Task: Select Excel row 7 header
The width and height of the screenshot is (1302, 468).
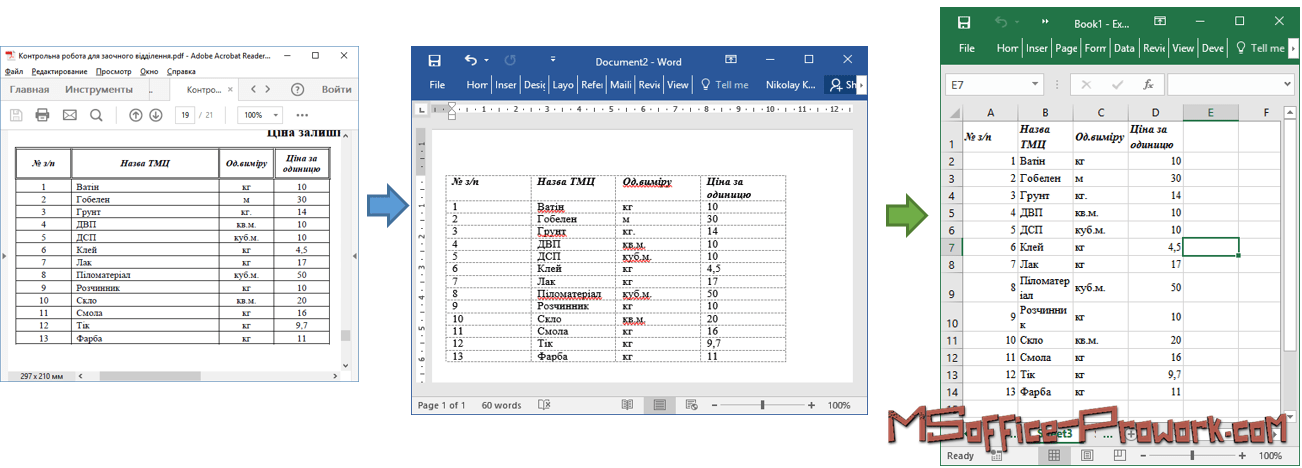Action: tap(953, 247)
